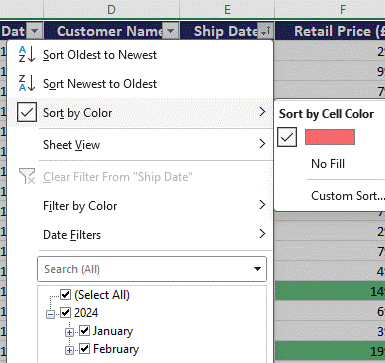The image size is (385, 363).
Task: Uncheck the 2024 year checkbox
Action: (66, 313)
